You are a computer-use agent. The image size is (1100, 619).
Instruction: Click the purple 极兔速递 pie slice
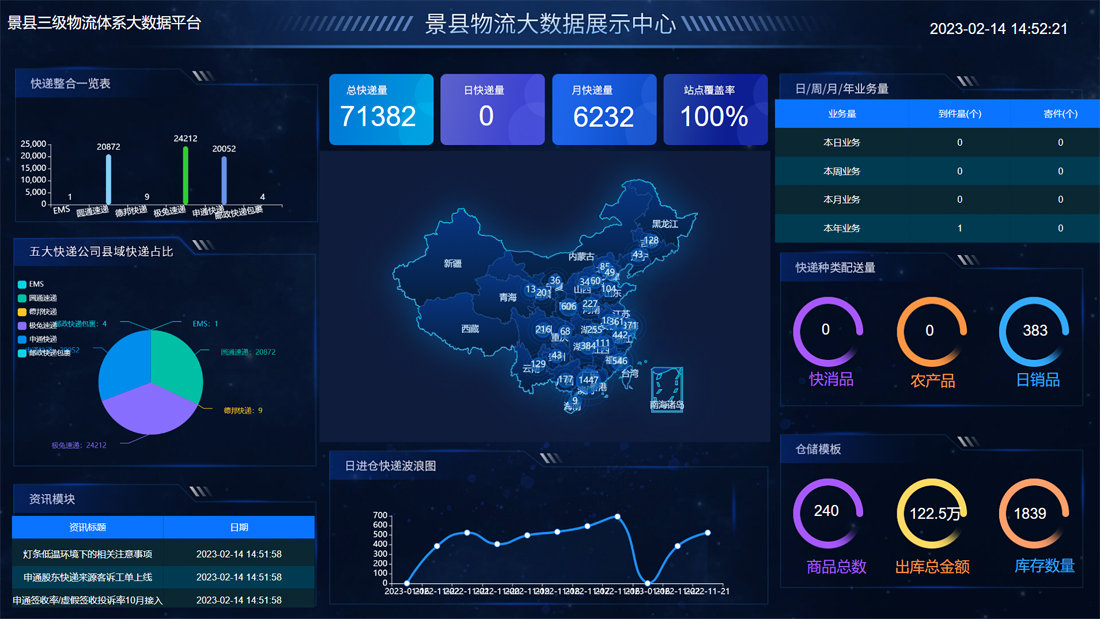point(150,408)
